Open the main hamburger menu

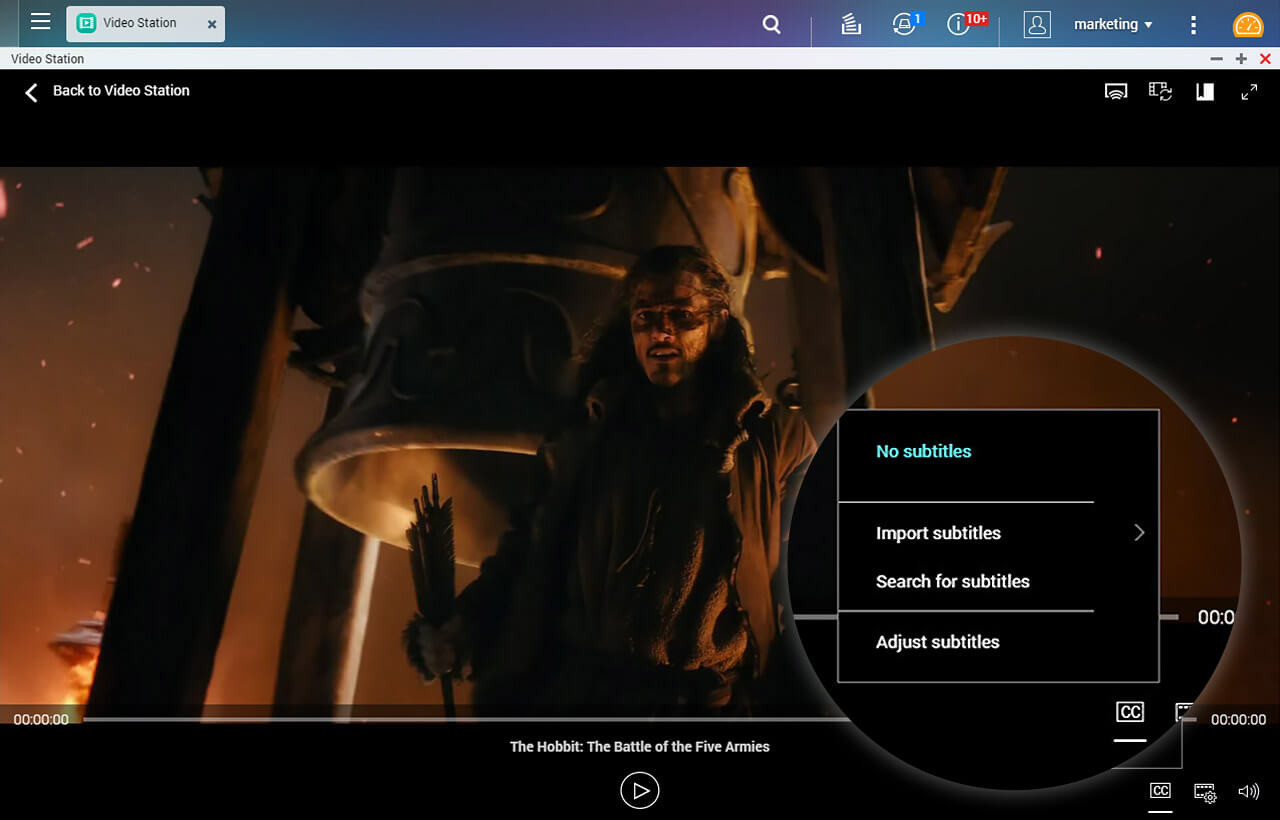pos(40,22)
